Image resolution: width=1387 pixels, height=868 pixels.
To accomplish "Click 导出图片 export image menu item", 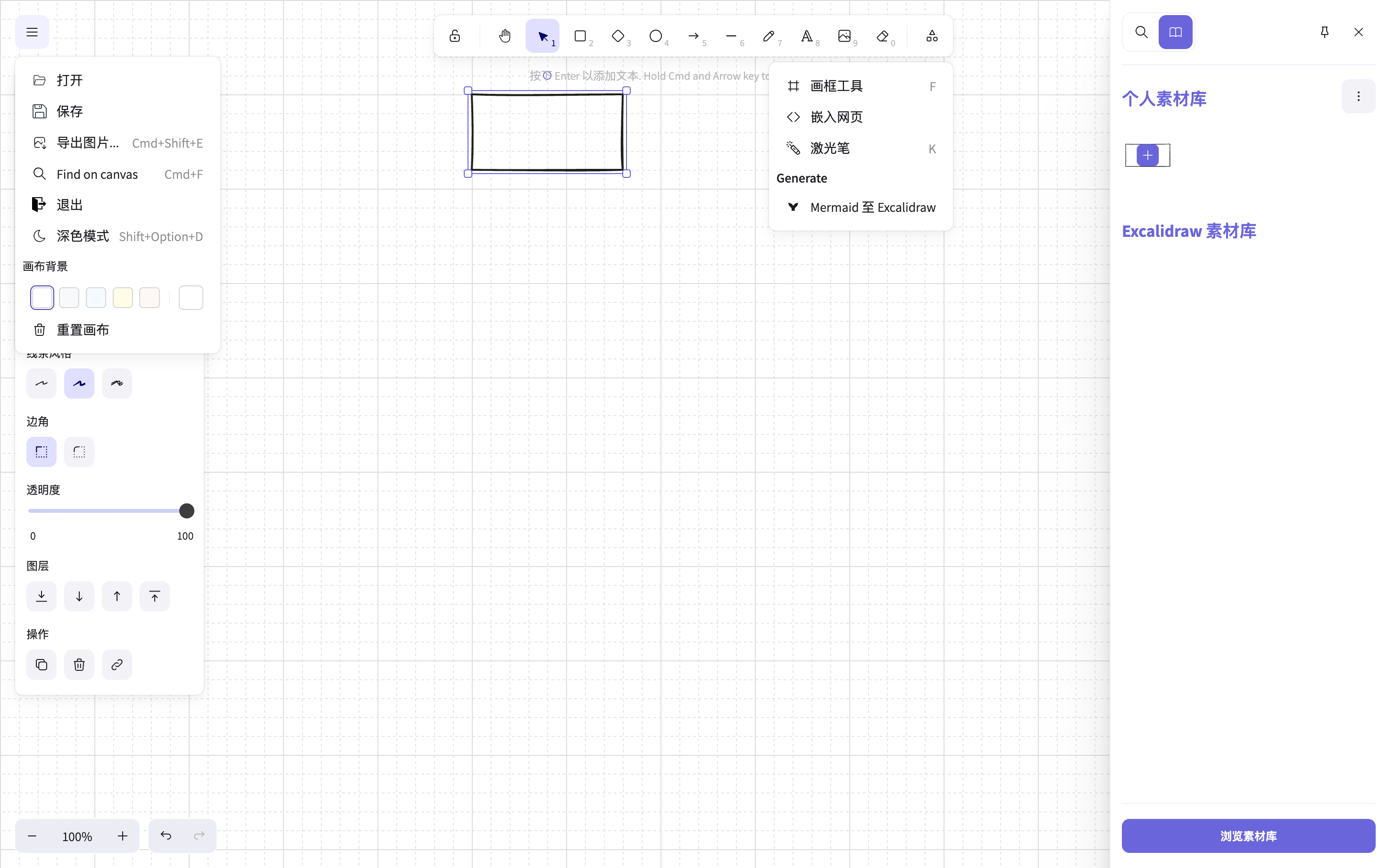I will tap(88, 143).
